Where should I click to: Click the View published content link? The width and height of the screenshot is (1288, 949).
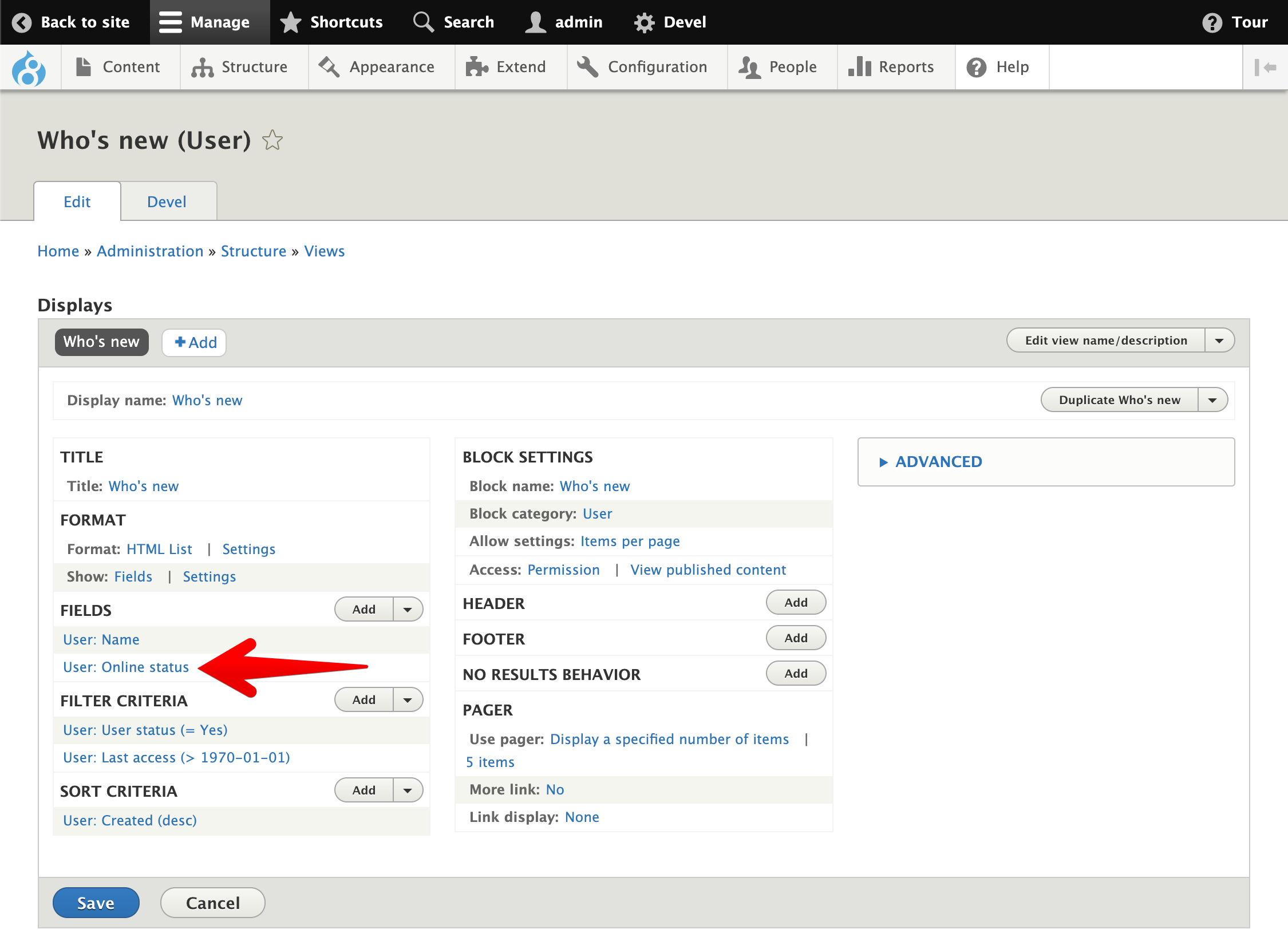[708, 569]
